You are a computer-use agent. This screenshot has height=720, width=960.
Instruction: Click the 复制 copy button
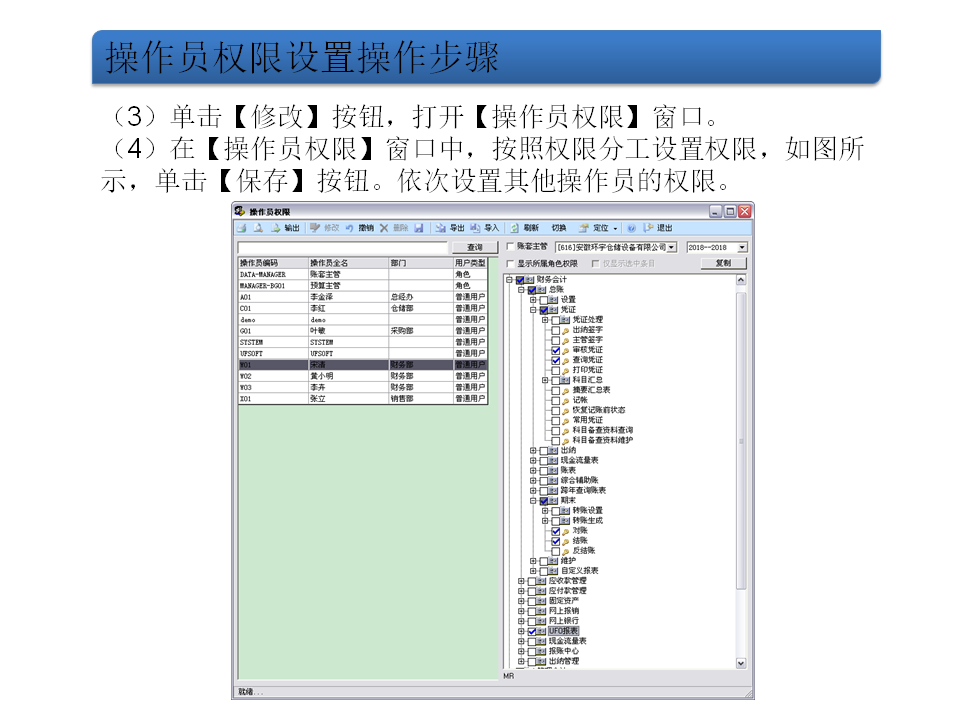point(724,263)
